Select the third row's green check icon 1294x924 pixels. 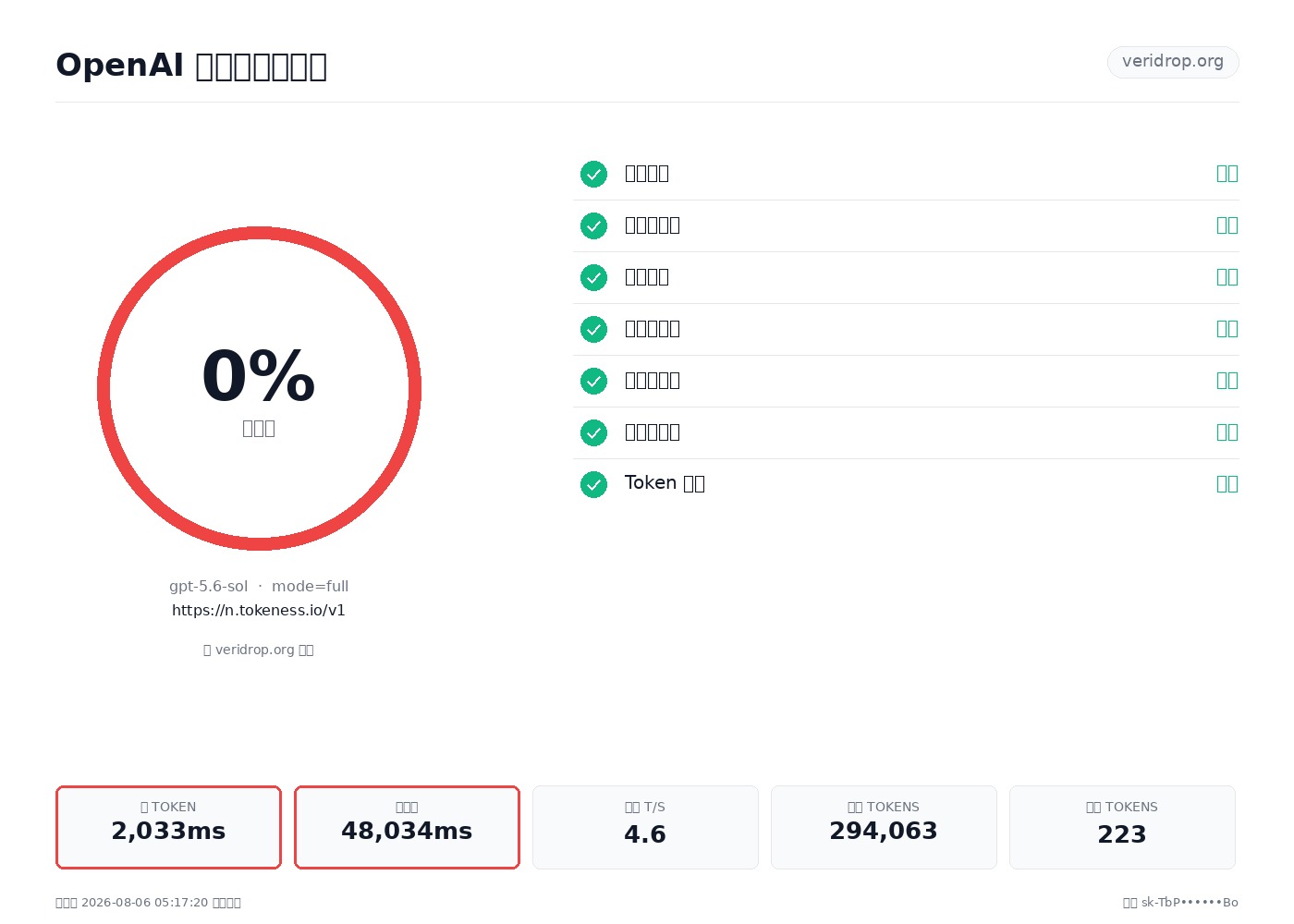(x=593, y=277)
